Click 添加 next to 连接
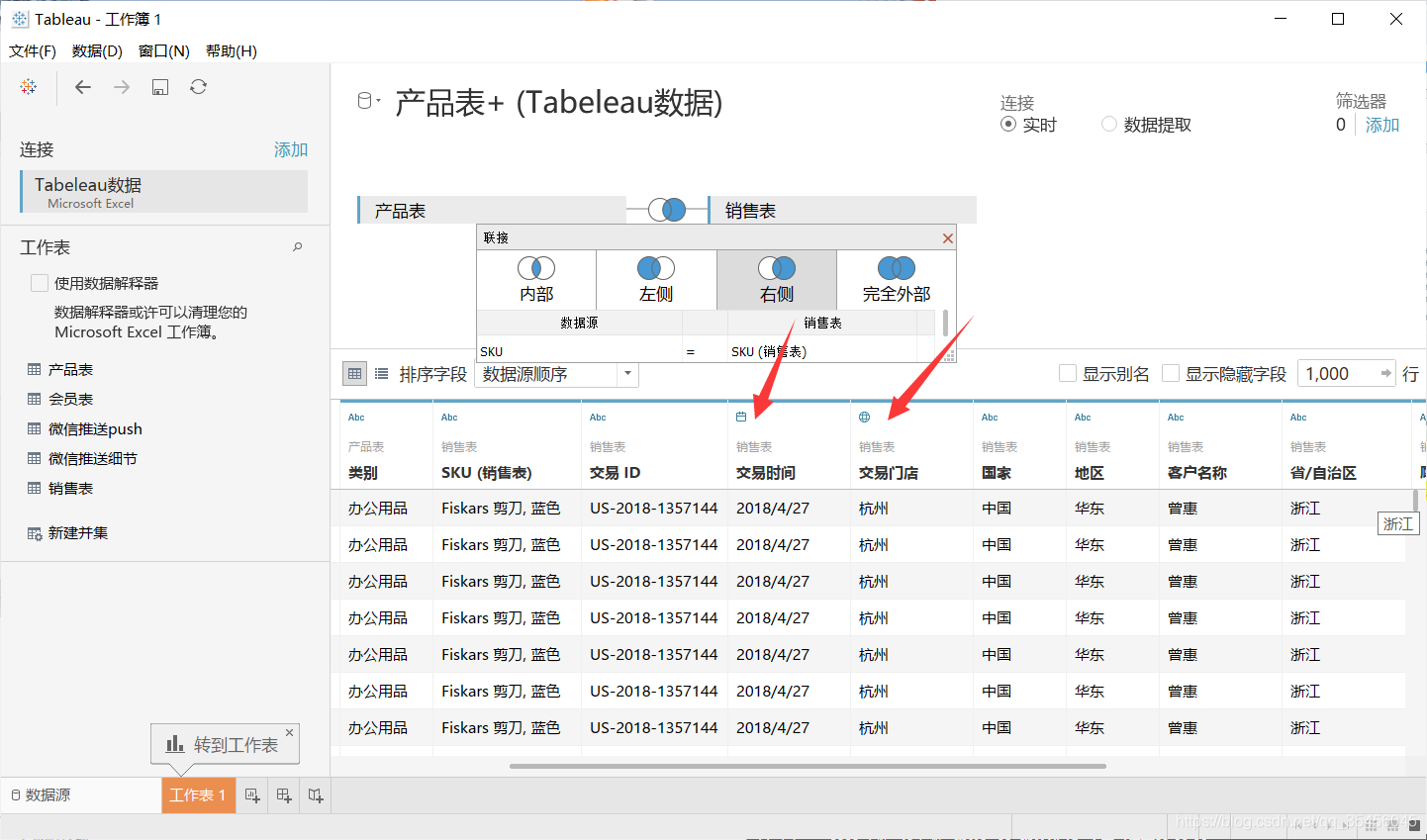1427x840 pixels. click(x=291, y=149)
